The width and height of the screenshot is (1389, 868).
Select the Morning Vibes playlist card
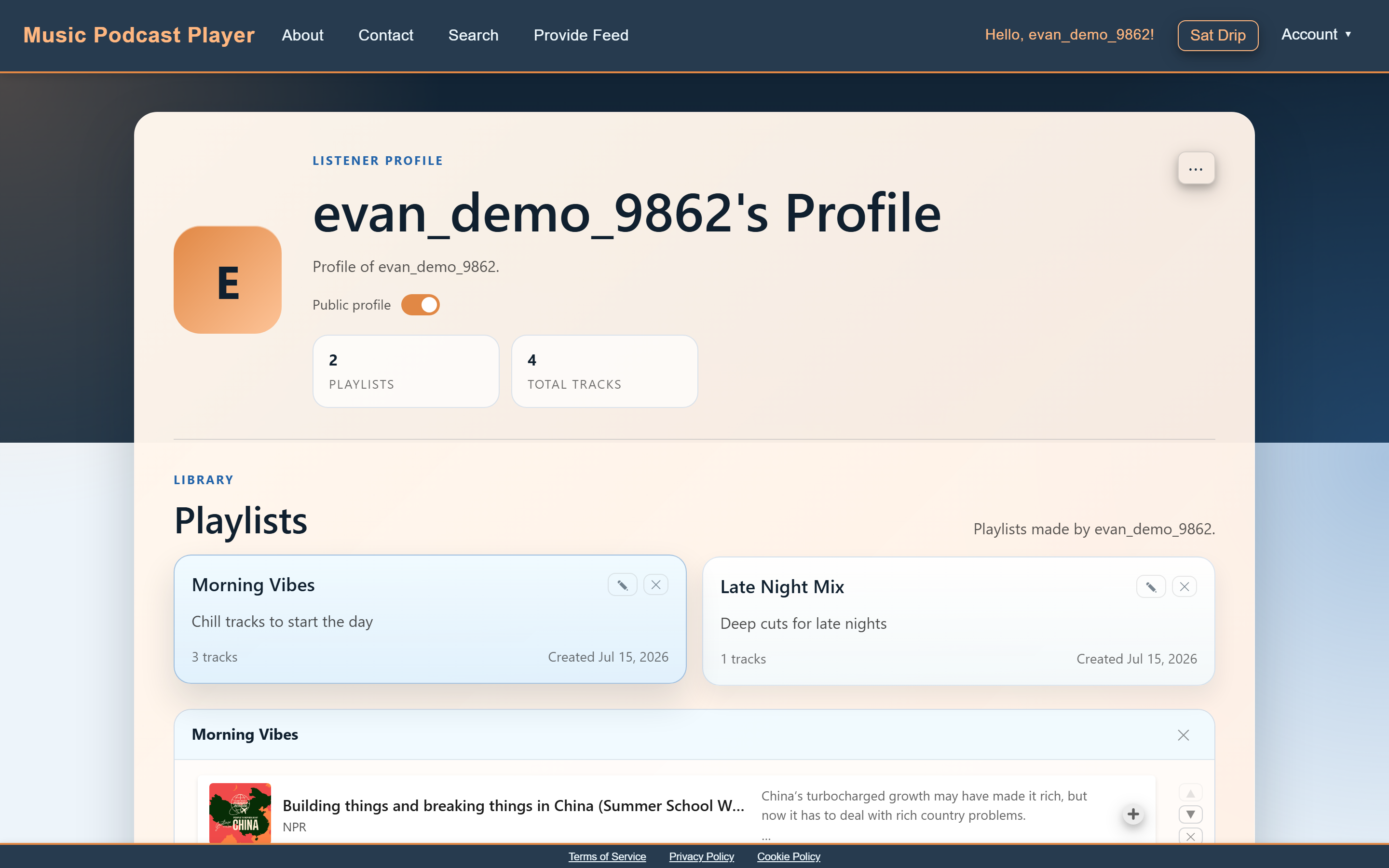[x=430, y=619]
